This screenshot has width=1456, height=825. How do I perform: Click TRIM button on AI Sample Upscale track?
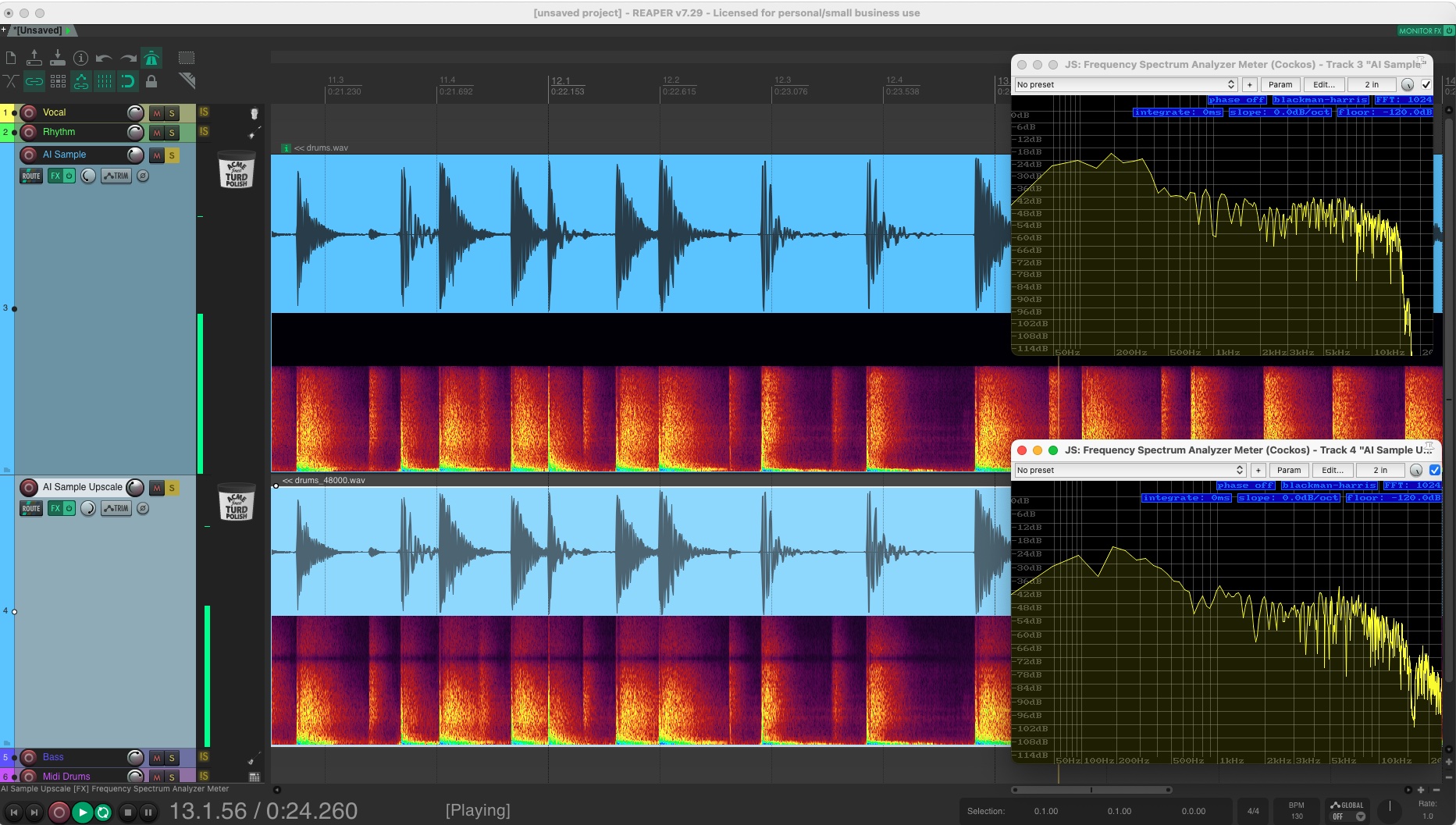pos(116,508)
